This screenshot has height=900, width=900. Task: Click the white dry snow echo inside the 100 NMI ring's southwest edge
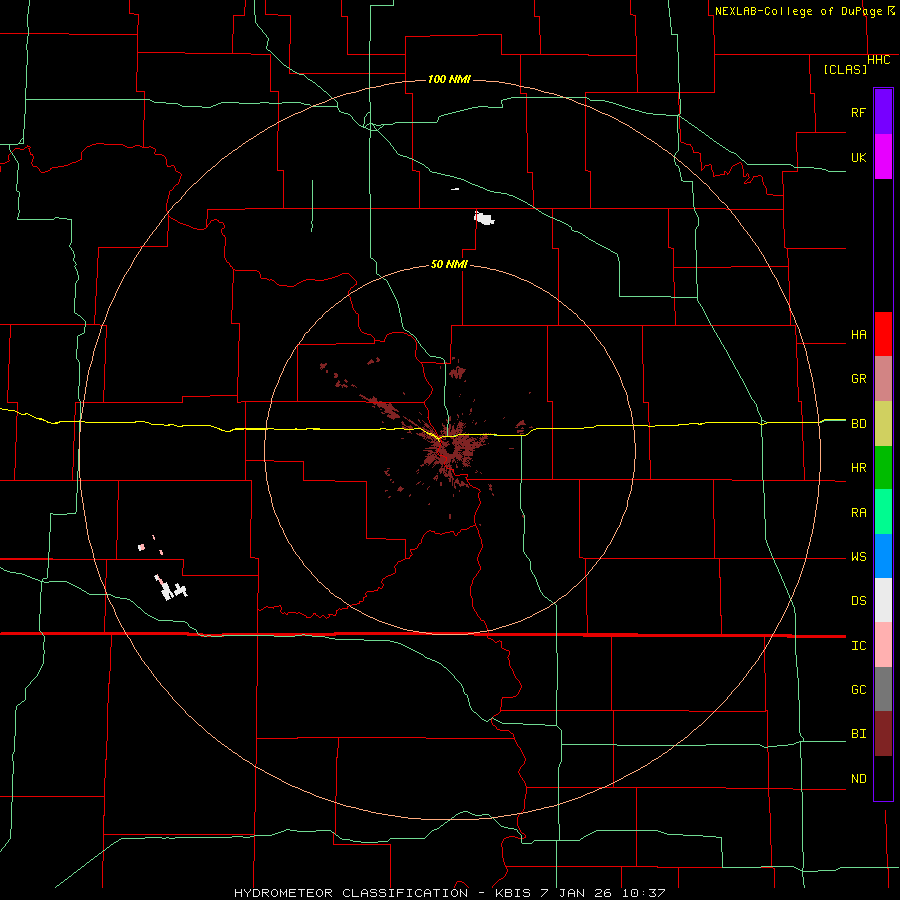pos(169,588)
